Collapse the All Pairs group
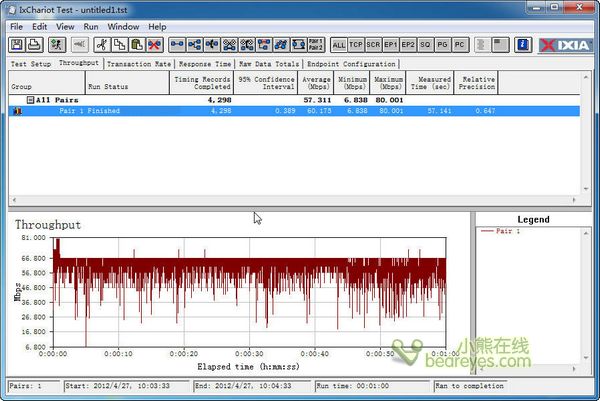600x401 pixels. [30, 100]
